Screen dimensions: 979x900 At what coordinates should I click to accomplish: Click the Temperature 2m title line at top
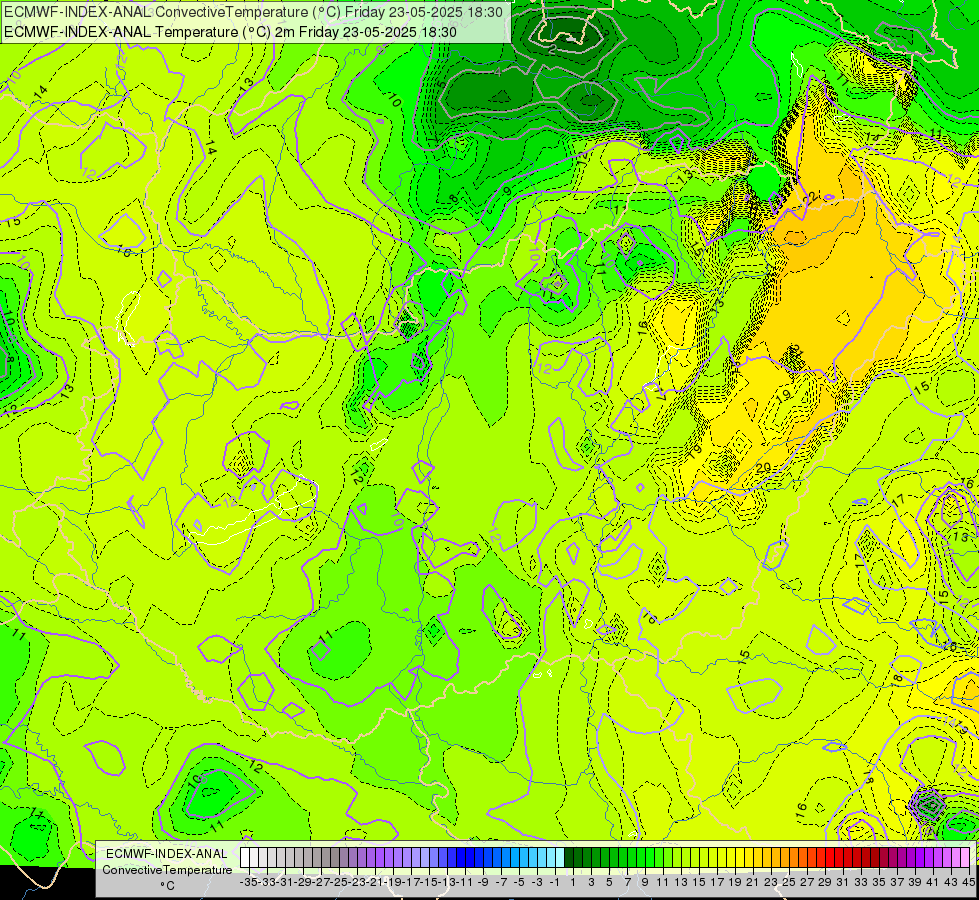[230, 32]
